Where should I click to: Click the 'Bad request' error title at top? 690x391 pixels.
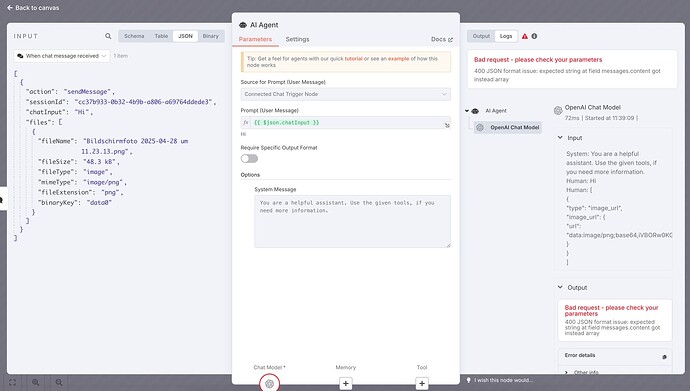pyautogui.click(x=538, y=59)
